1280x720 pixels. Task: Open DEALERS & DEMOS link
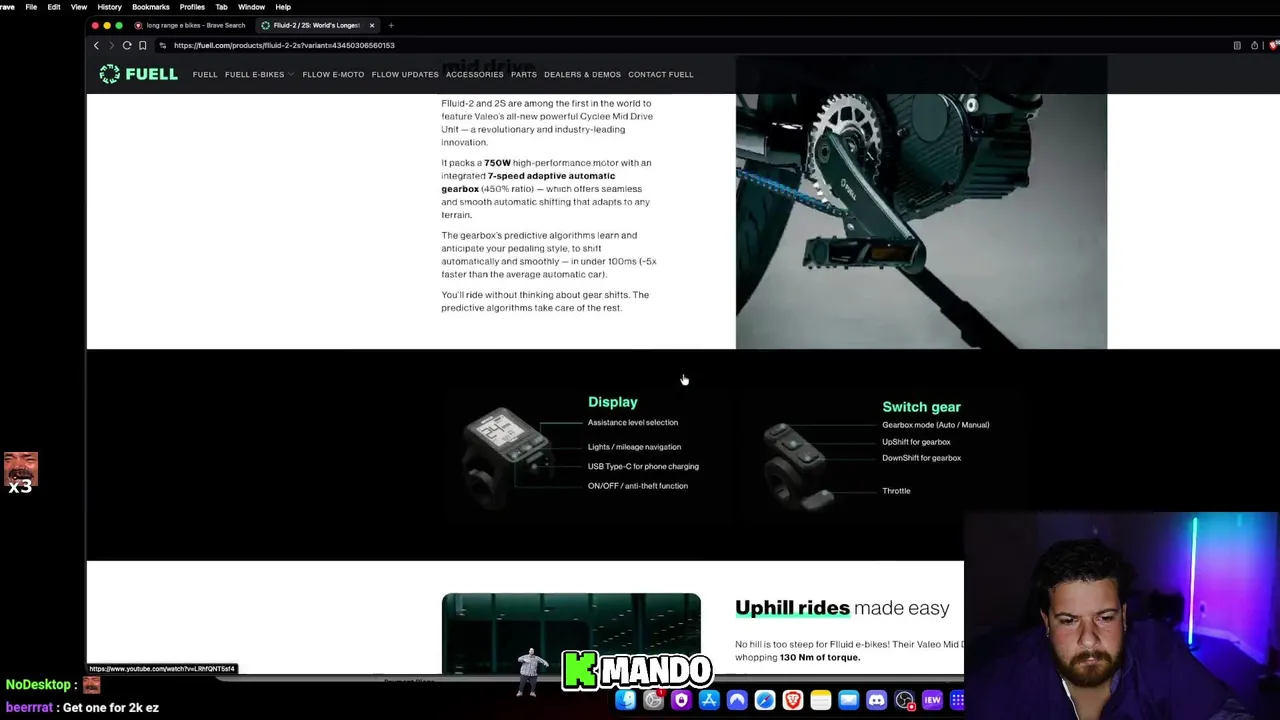(582, 74)
